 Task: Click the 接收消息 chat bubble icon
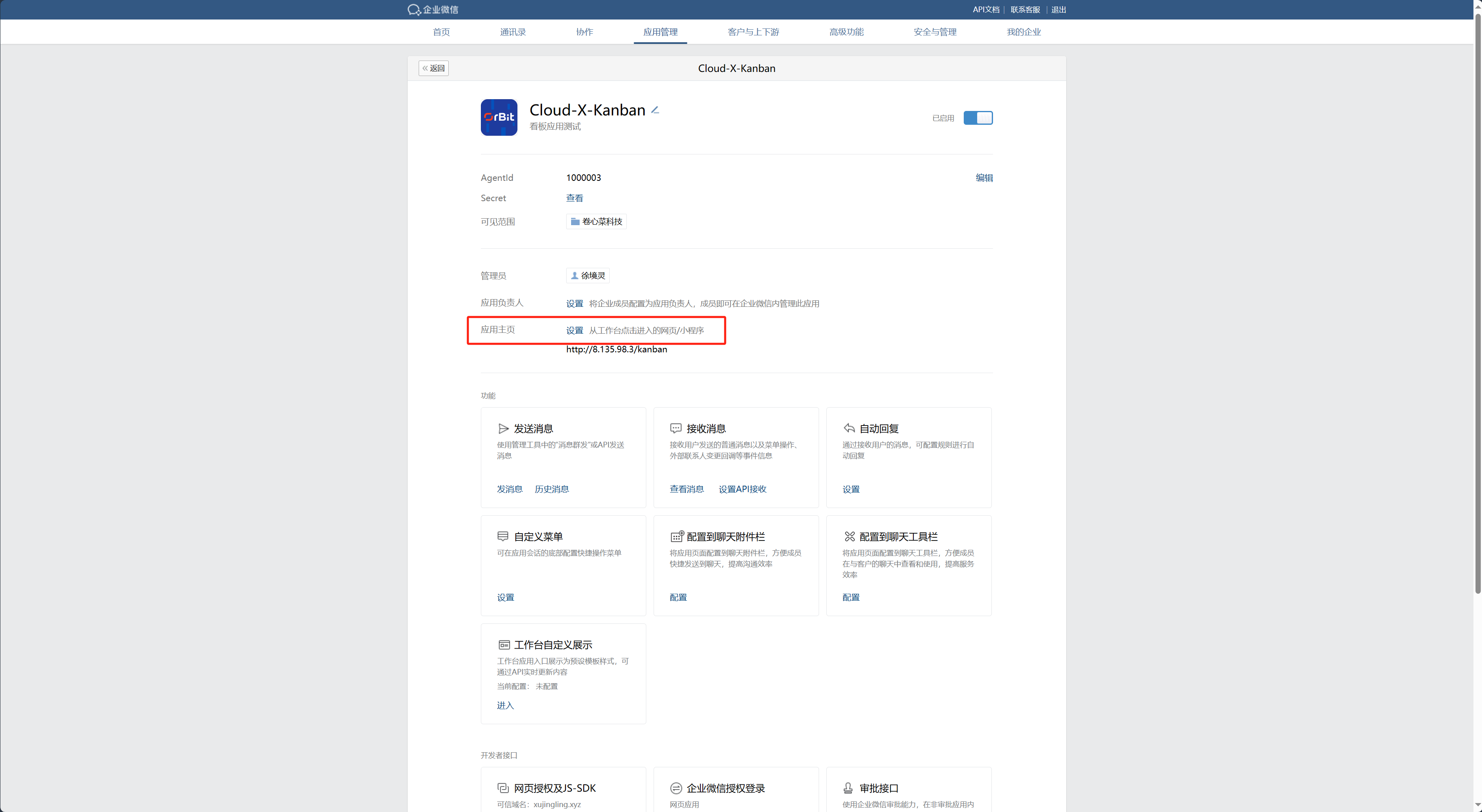click(x=676, y=428)
